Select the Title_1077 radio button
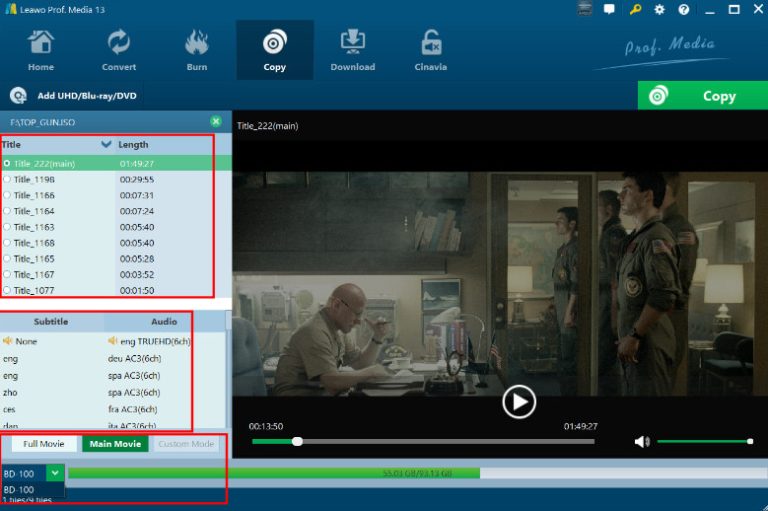Image resolution: width=768 pixels, height=511 pixels. coord(7,290)
